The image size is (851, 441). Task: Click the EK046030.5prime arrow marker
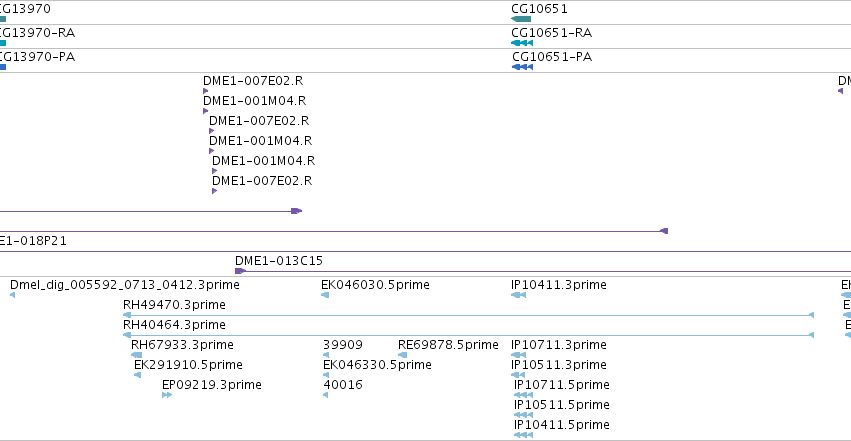tap(325, 295)
